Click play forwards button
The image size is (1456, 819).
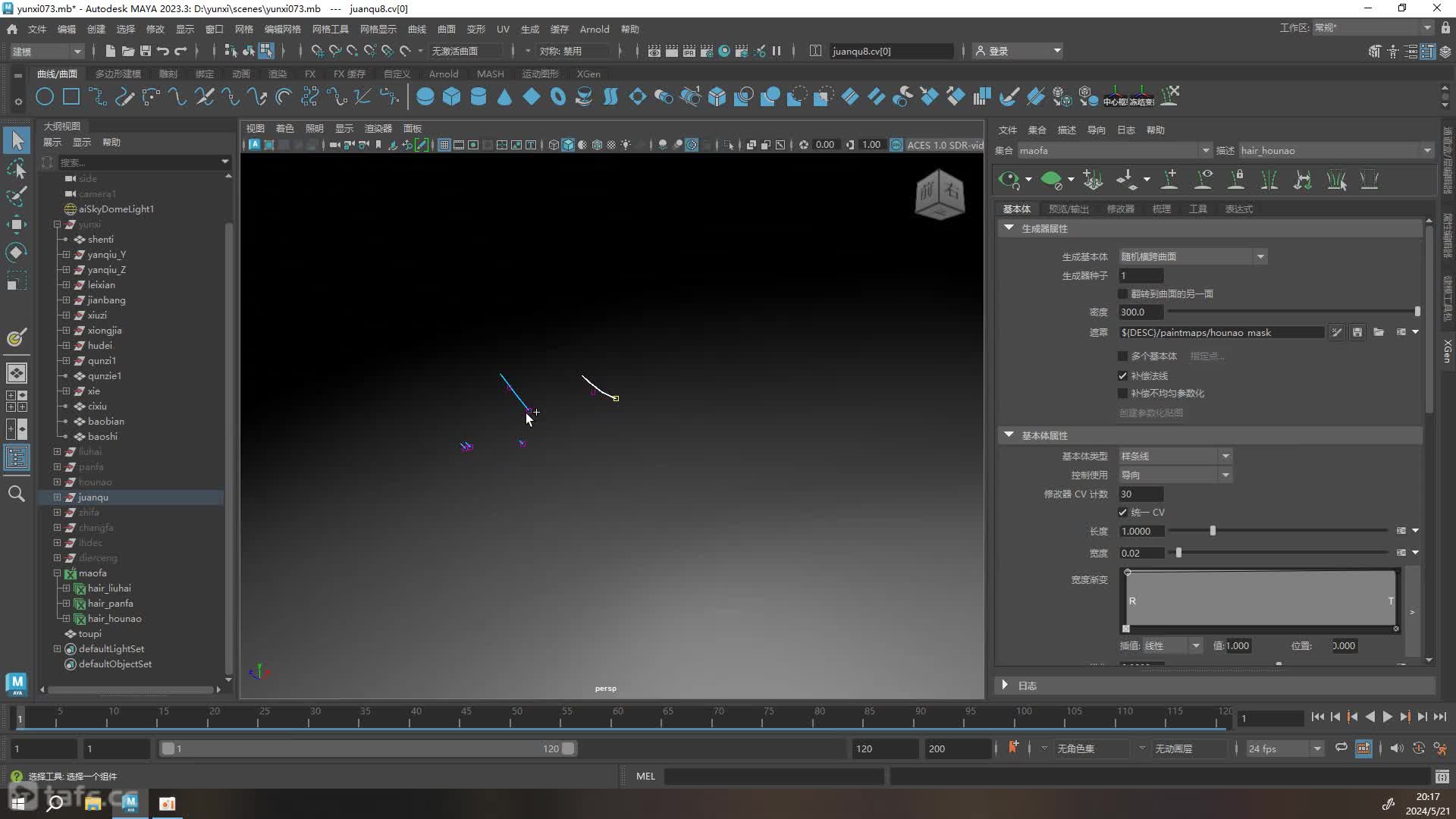(x=1387, y=717)
